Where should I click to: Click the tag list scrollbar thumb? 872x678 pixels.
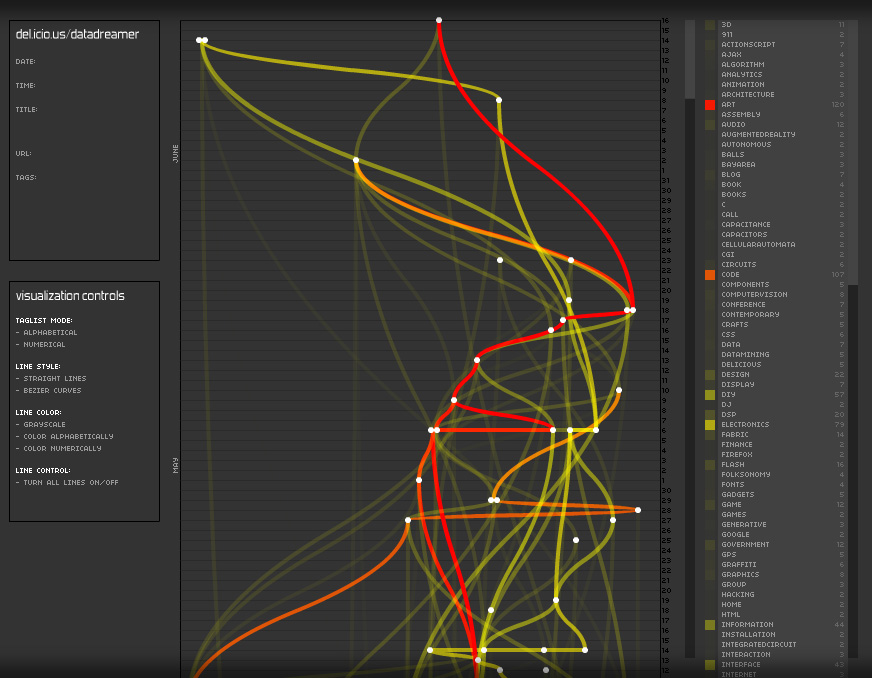pyautogui.click(x=689, y=58)
